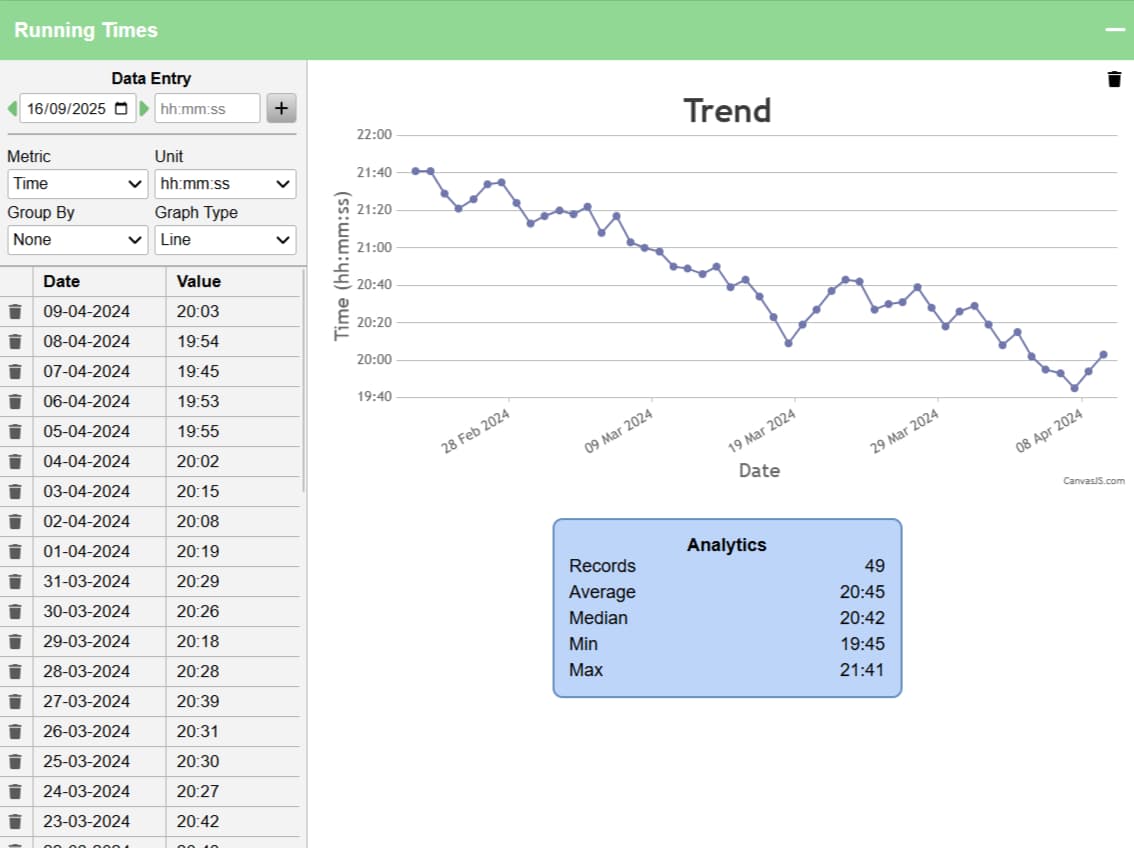1134x848 pixels.
Task: Delete the 01-04-2024 record
Action: pos(15,552)
